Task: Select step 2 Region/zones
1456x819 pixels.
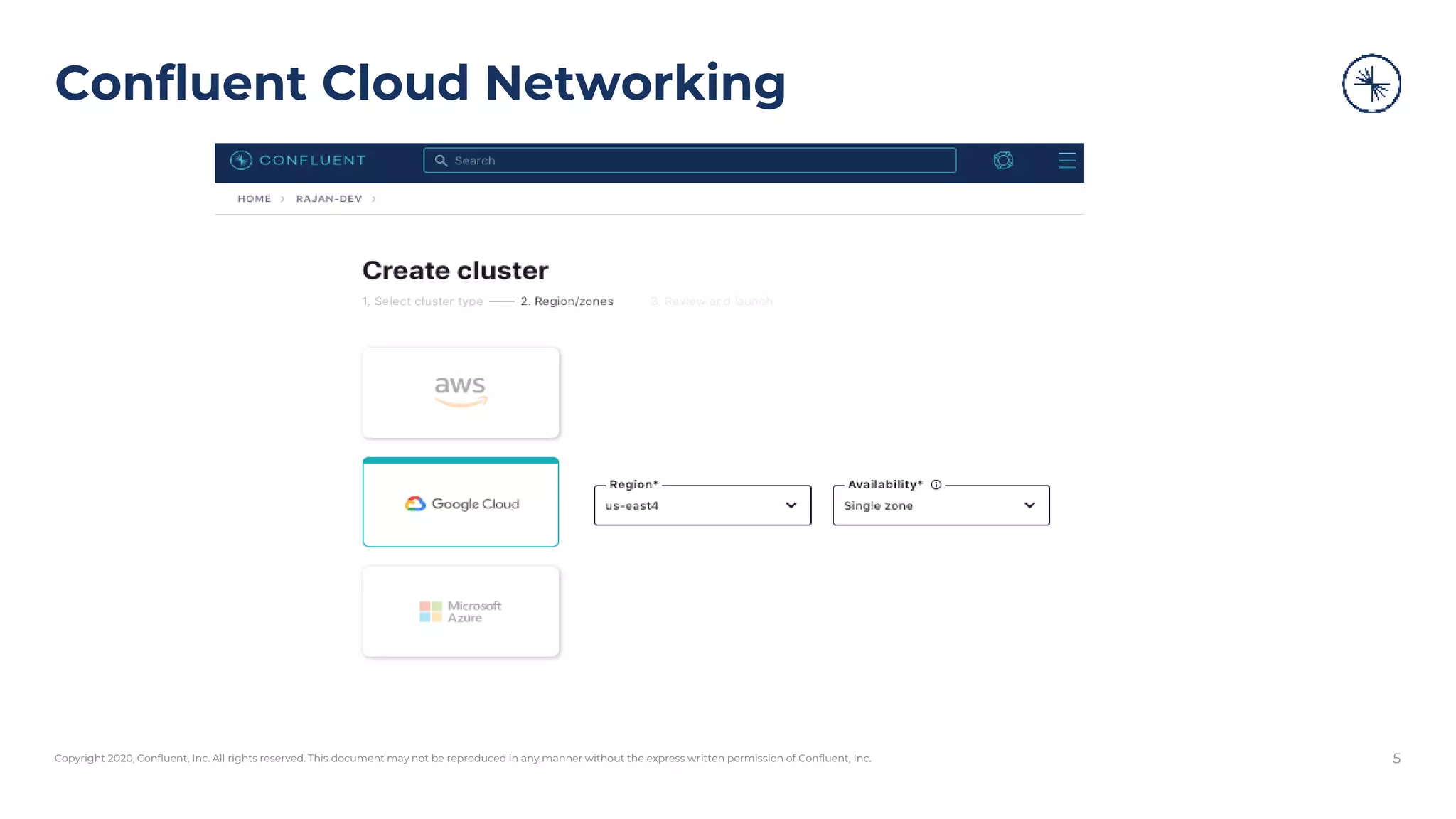Action: [x=567, y=301]
